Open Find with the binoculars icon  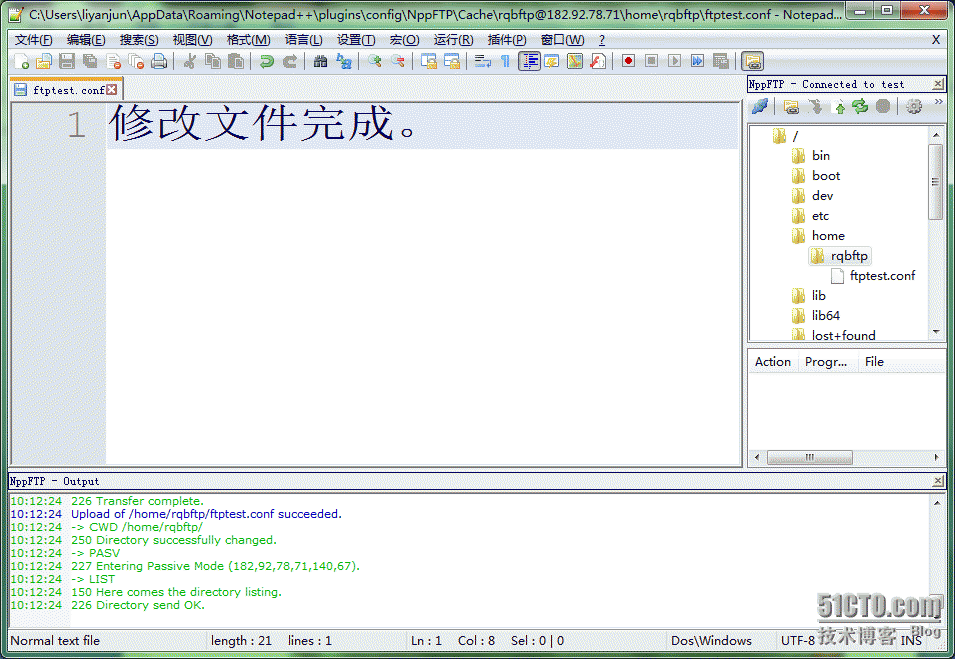pyautogui.click(x=320, y=62)
